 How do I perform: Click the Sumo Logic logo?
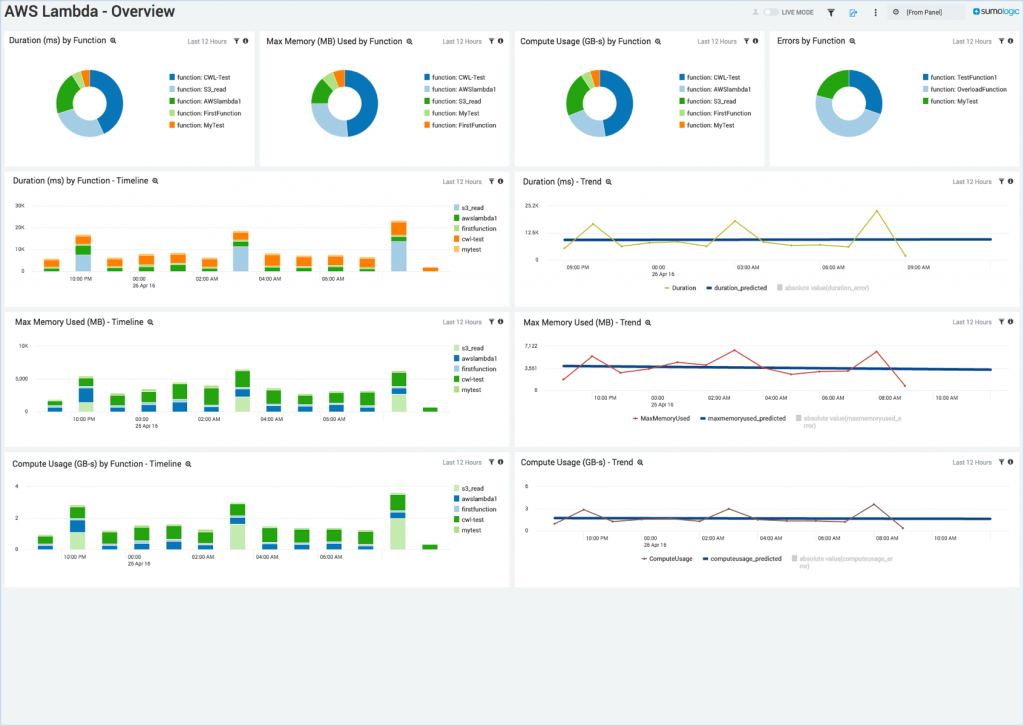pos(995,12)
